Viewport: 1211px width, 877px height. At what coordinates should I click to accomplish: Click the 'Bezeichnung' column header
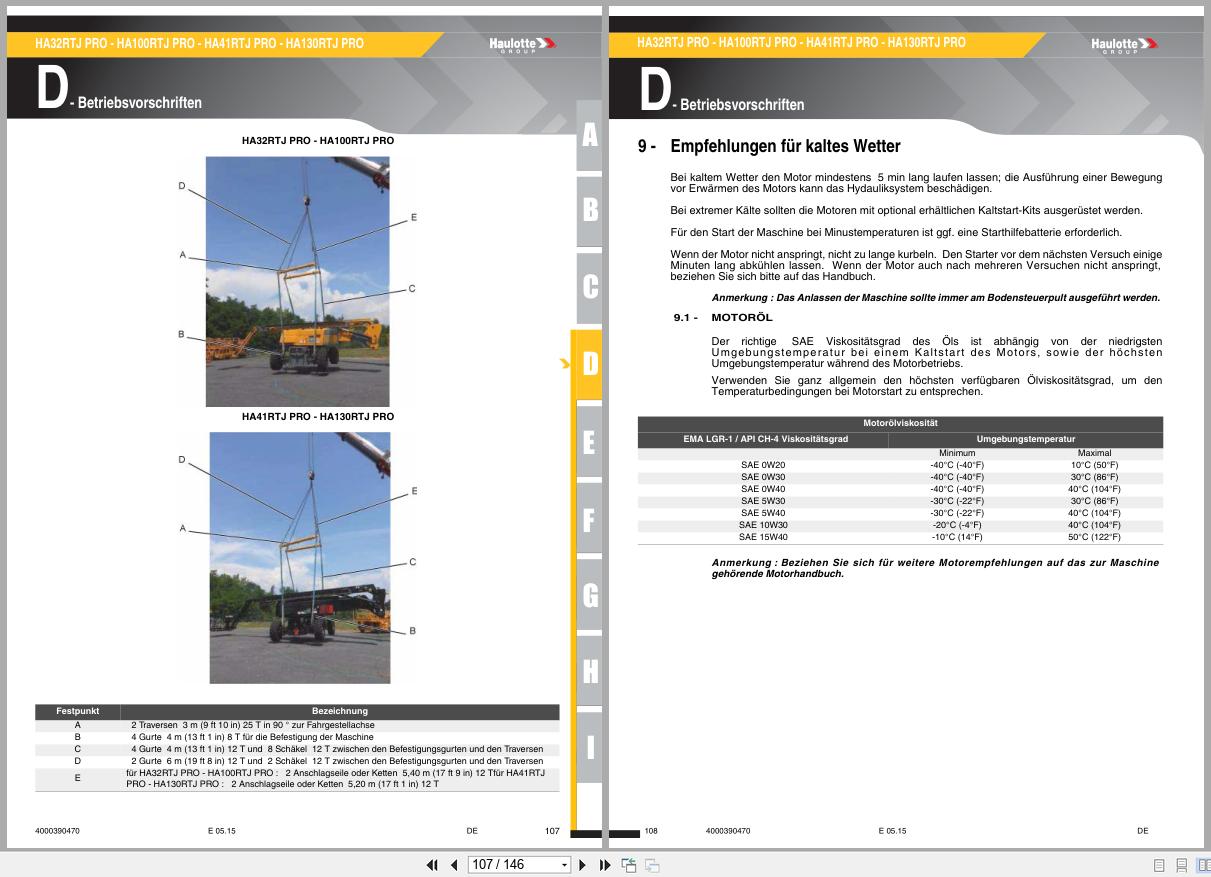click(x=340, y=711)
